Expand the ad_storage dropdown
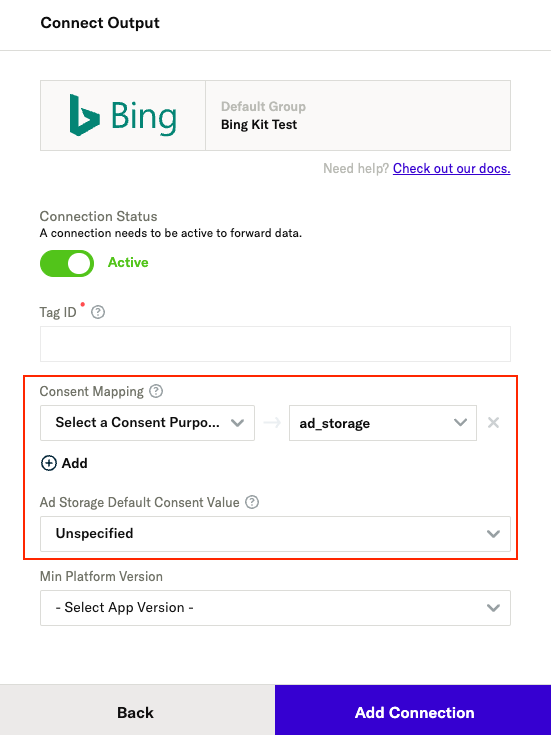The height and width of the screenshot is (735, 551). tap(383, 423)
